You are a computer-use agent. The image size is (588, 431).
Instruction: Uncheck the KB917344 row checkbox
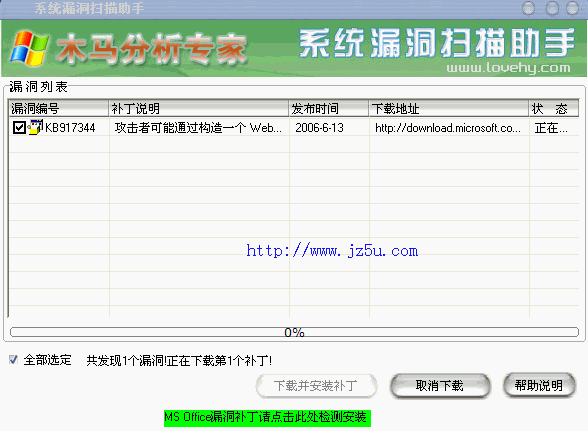pos(19,128)
